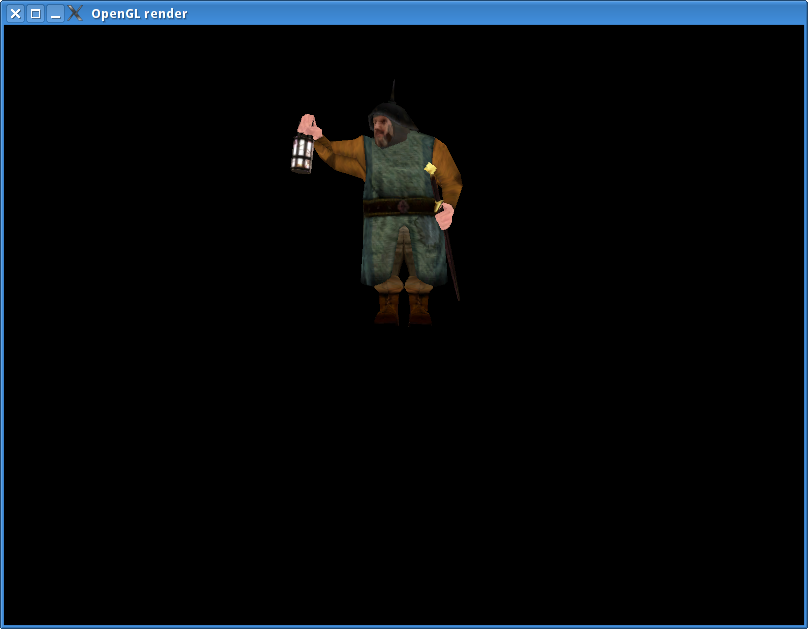Pick the dark helmet dome on the head
The image size is (808, 629).
(x=388, y=110)
